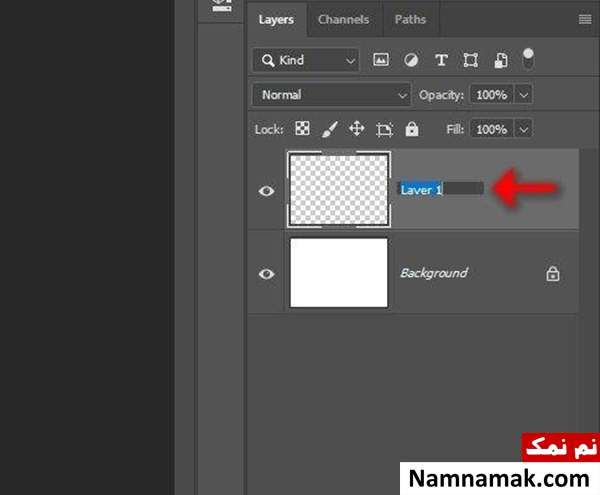This screenshot has height=495, width=600.
Task: Toggle layer filtering on or off
Action: coord(528,59)
